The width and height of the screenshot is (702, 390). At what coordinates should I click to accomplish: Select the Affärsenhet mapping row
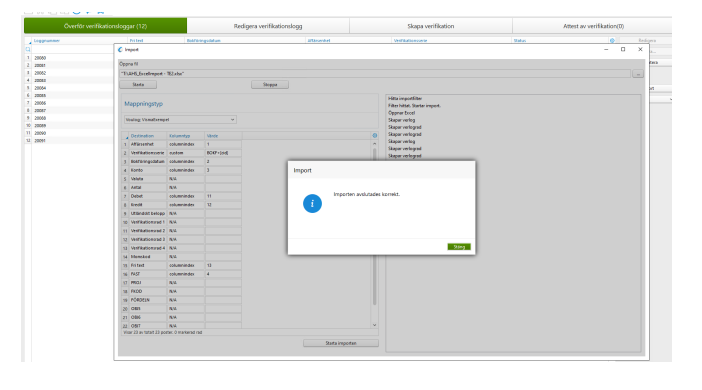pos(182,144)
